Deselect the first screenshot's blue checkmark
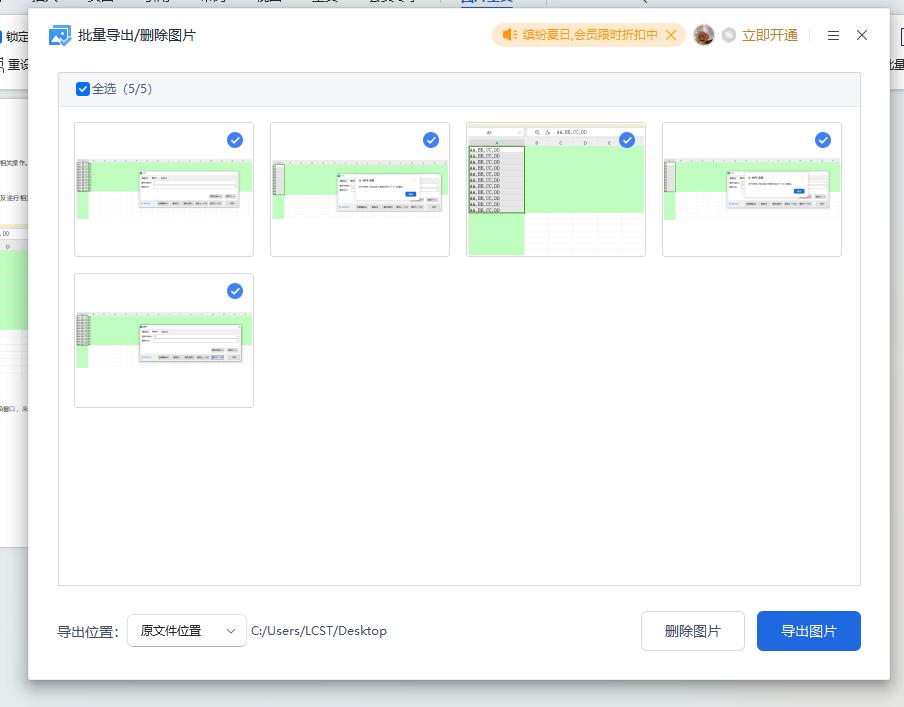 click(x=235, y=140)
